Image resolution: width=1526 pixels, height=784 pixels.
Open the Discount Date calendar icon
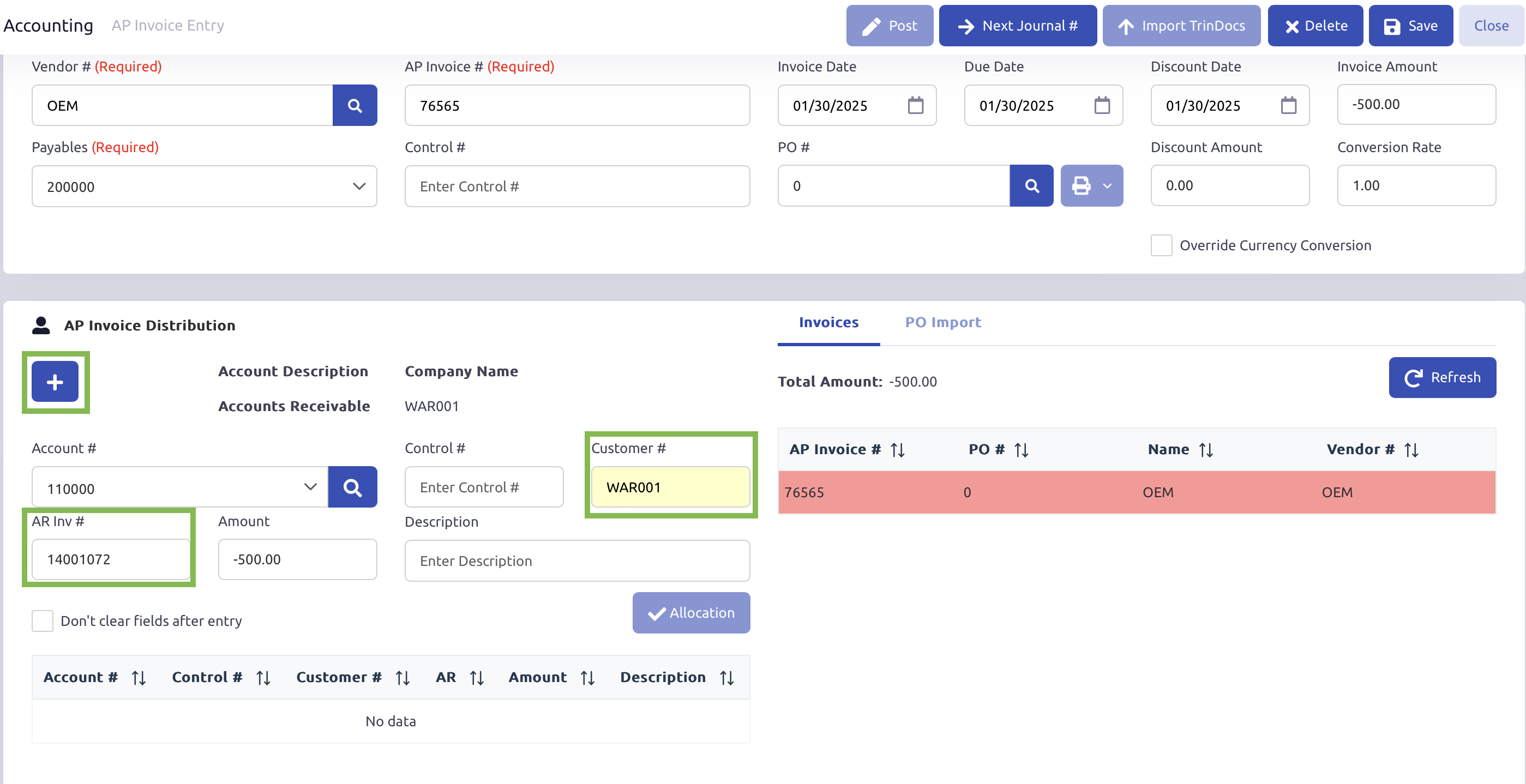(x=1288, y=105)
